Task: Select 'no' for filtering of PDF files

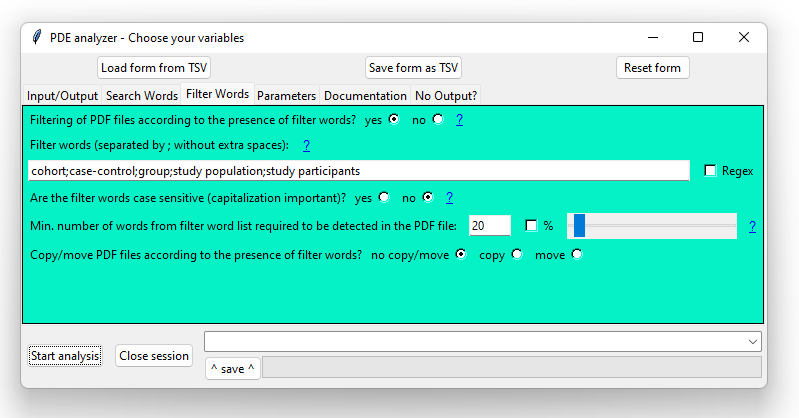Action: click(x=438, y=119)
